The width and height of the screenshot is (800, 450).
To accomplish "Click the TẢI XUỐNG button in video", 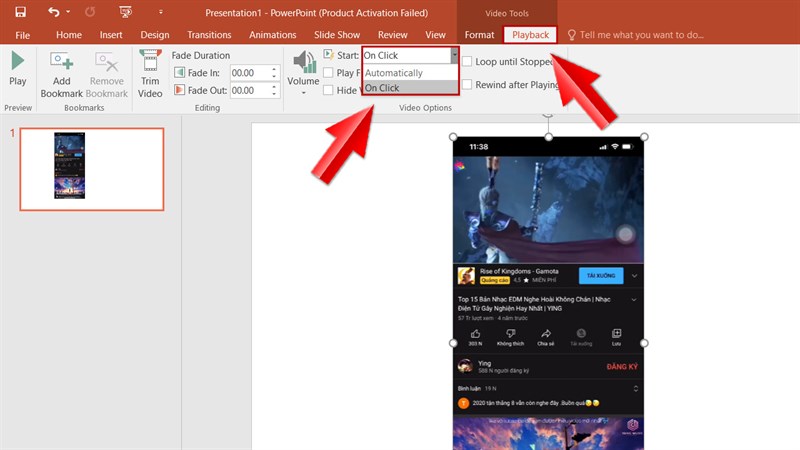I will click(601, 276).
